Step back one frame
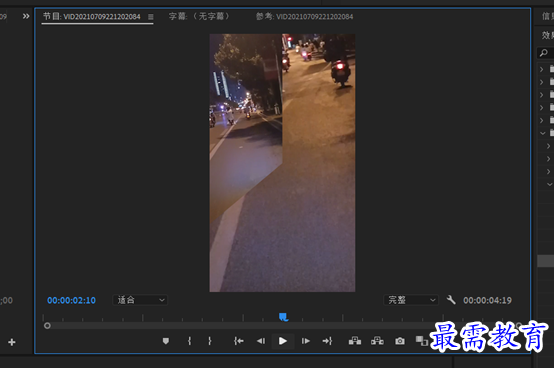554x368 pixels. click(x=261, y=341)
